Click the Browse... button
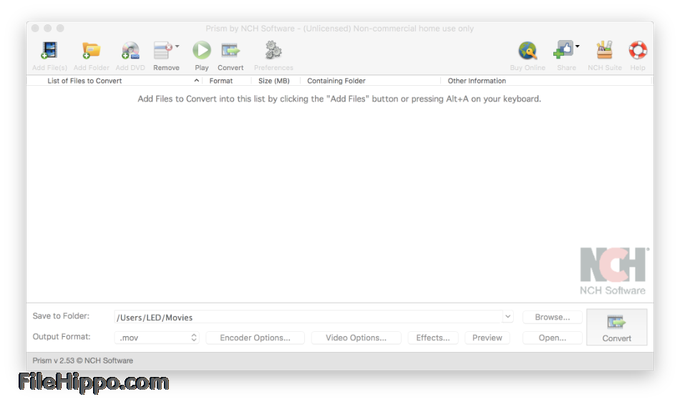This screenshot has width=680, height=402. pyautogui.click(x=552, y=317)
